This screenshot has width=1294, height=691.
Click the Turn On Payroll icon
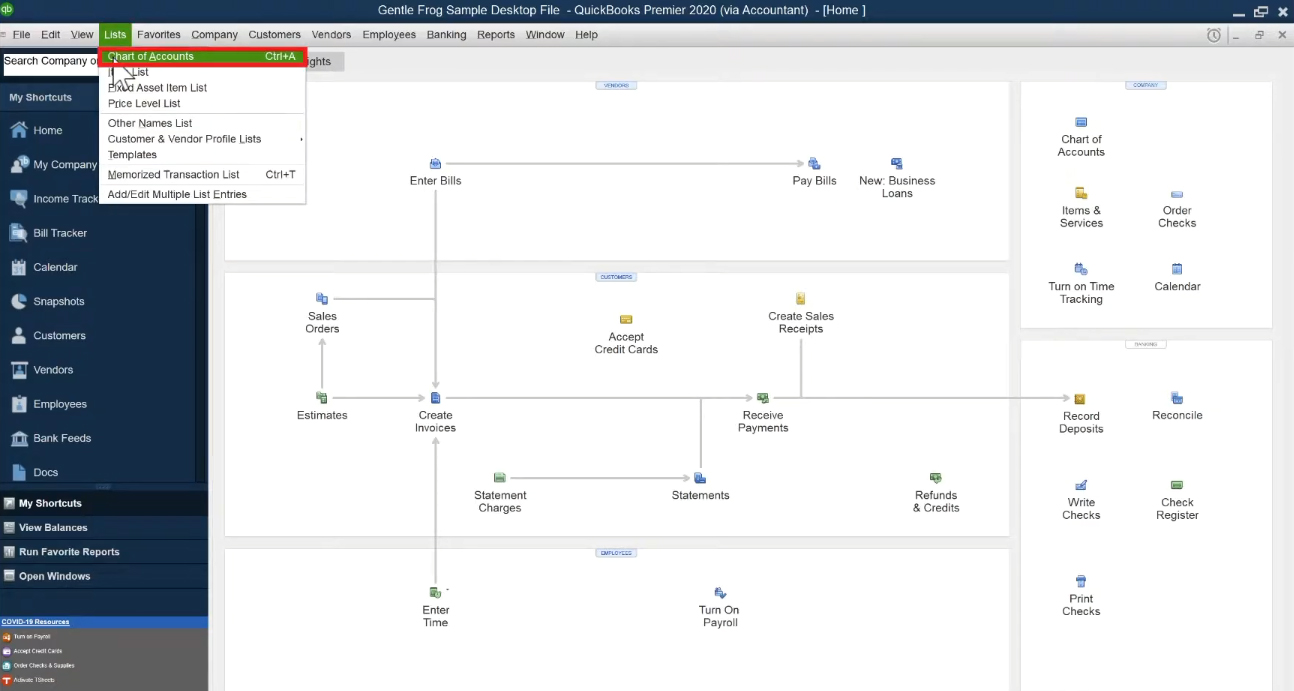[x=719, y=593]
